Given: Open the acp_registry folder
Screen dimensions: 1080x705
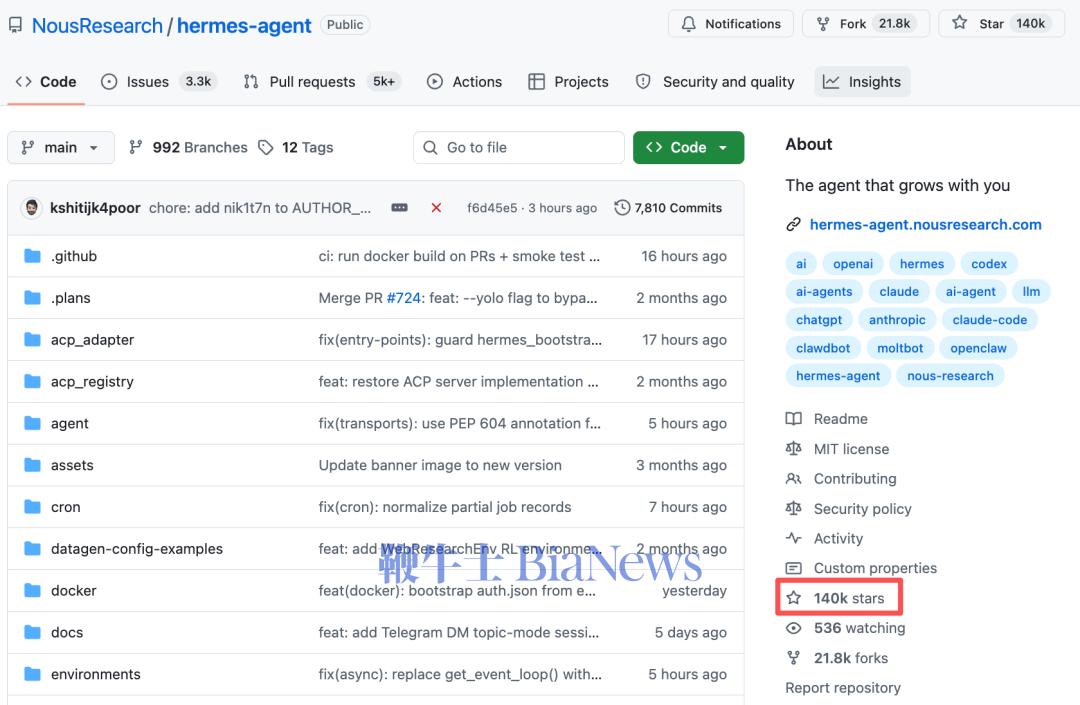Looking at the screenshot, I should pos(92,382).
